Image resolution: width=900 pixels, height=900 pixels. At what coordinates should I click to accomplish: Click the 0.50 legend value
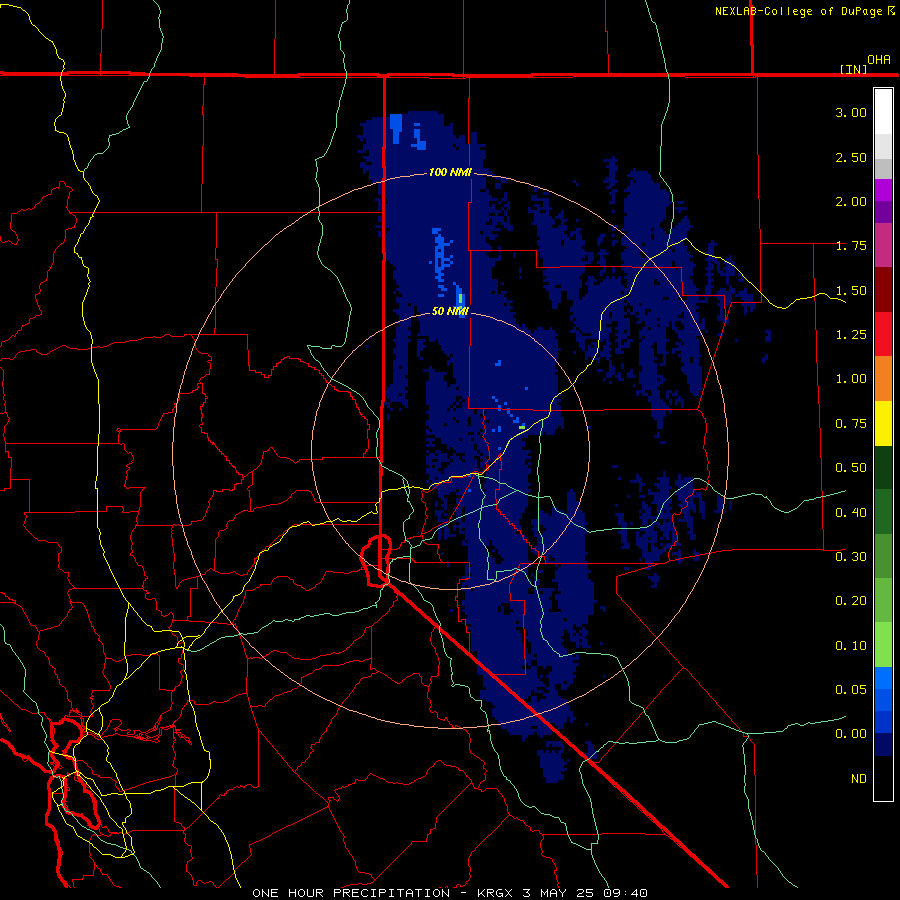851,468
